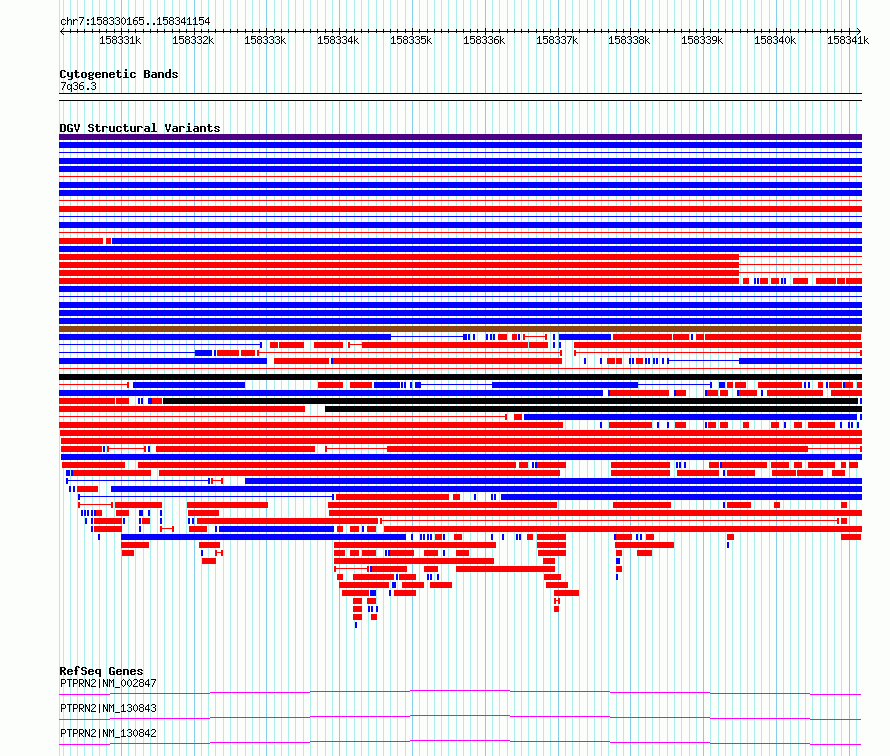
Task: Select the magenta transcript line under PTPRN2|NM_130842
Action: pyautogui.click(x=460, y=742)
